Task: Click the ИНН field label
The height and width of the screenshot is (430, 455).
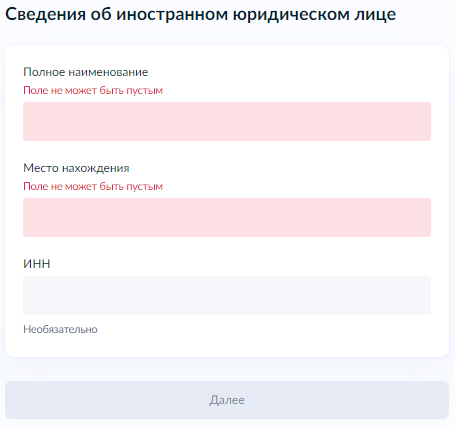Action: pos(37,264)
